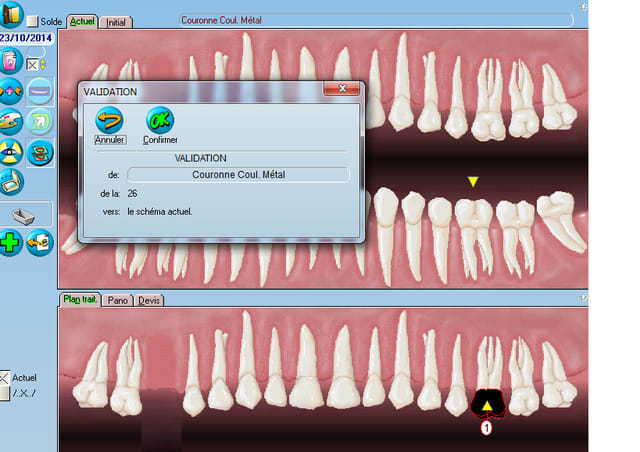This screenshot has height=452, width=640.
Task: Toggle the /..X../ checkbox
Action: tap(6, 393)
